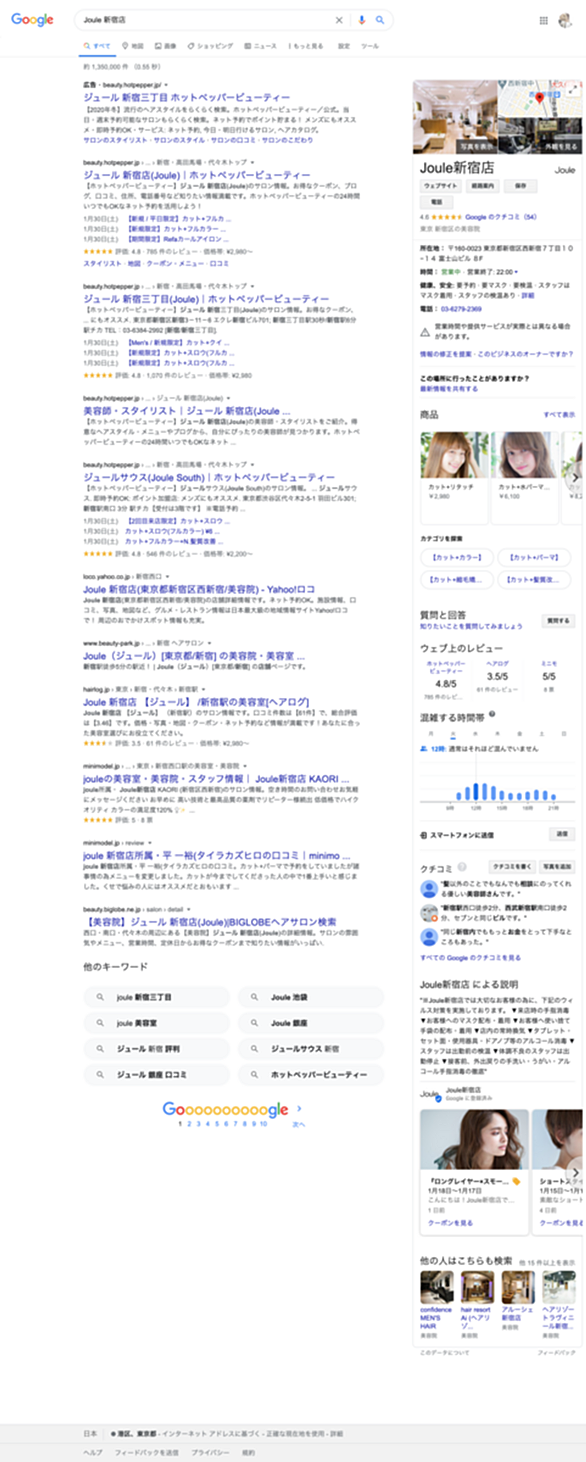
Task: Call the phone number 03-6279-2369
Action: pos(461,310)
